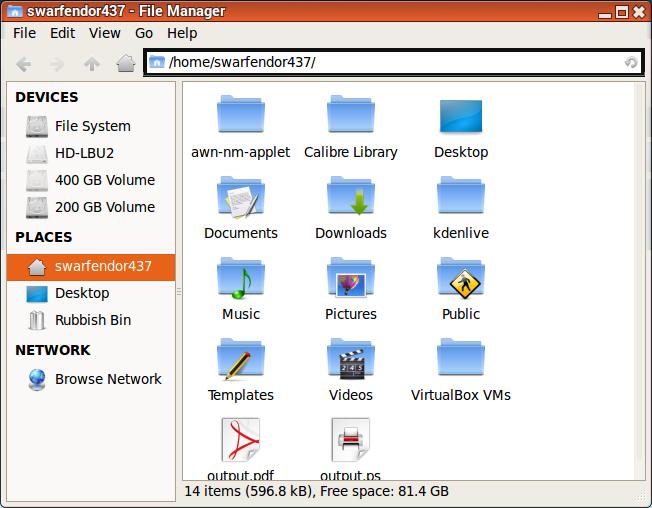Click Browse Network in sidebar
This screenshot has width=652, height=508.
tap(107, 379)
